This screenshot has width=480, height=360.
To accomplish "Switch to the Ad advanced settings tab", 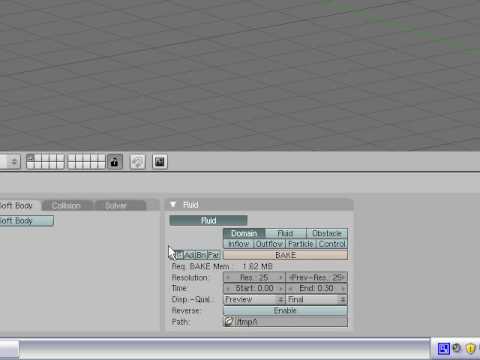I will [x=189, y=255].
